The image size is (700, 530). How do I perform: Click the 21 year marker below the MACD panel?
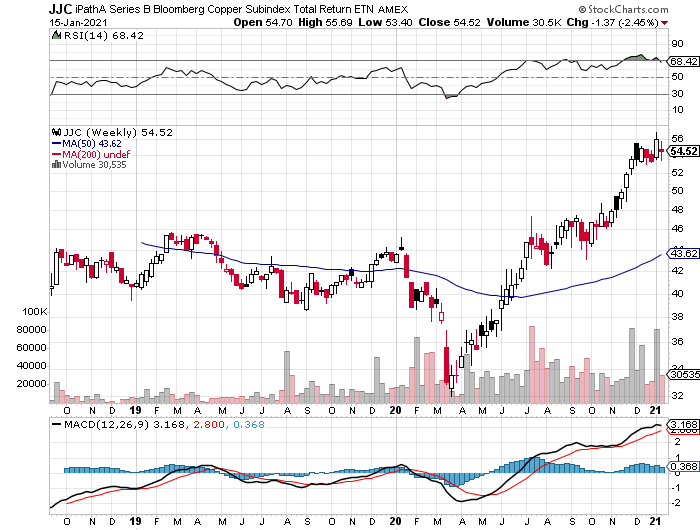[655, 521]
